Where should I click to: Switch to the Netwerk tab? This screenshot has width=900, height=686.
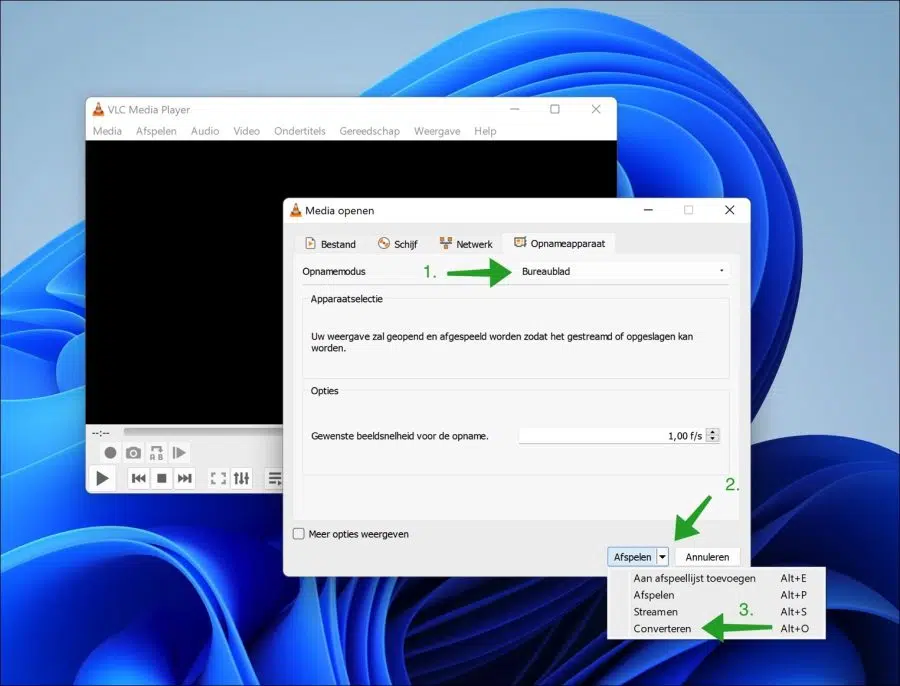[x=466, y=244]
